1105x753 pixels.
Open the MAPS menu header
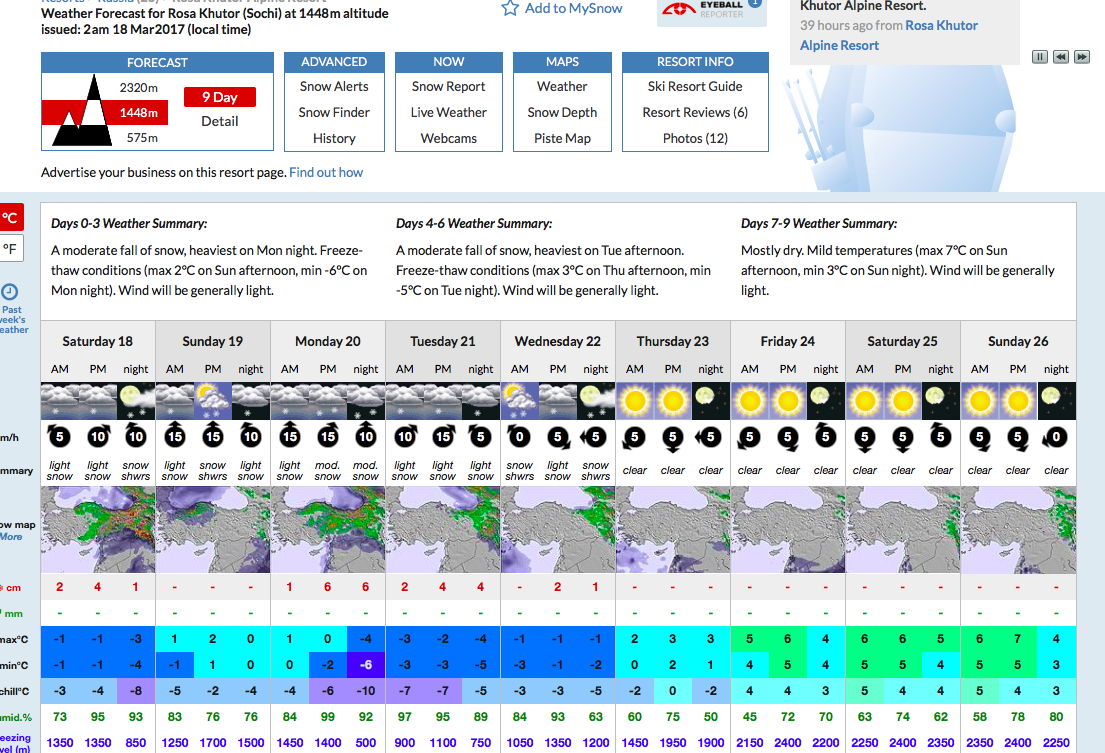[x=562, y=62]
